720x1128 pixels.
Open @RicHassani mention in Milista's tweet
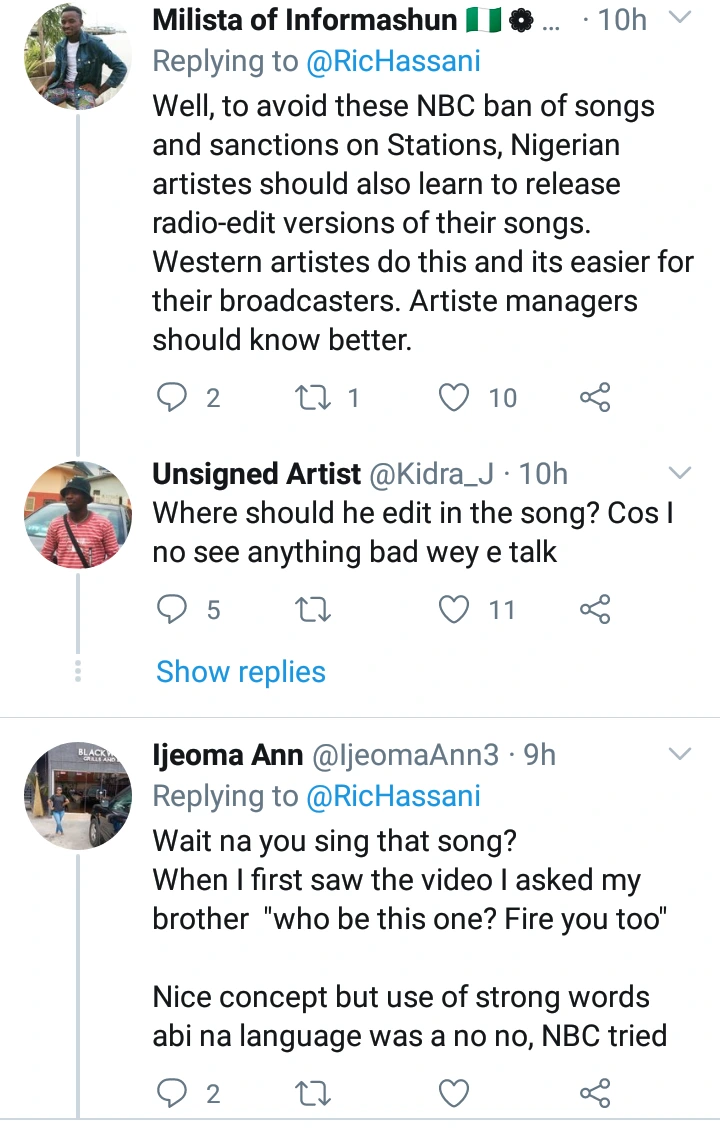[x=390, y=62]
